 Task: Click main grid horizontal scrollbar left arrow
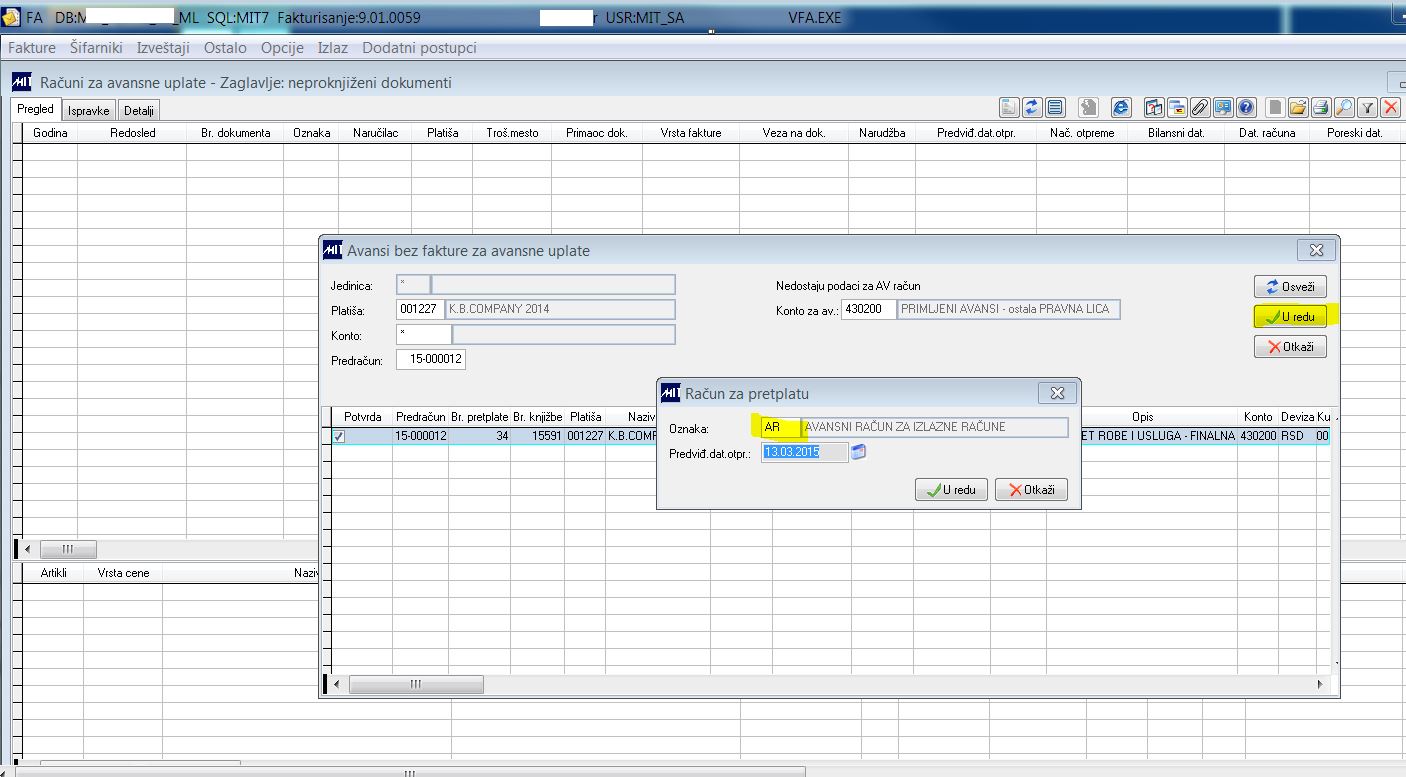[x=26, y=549]
